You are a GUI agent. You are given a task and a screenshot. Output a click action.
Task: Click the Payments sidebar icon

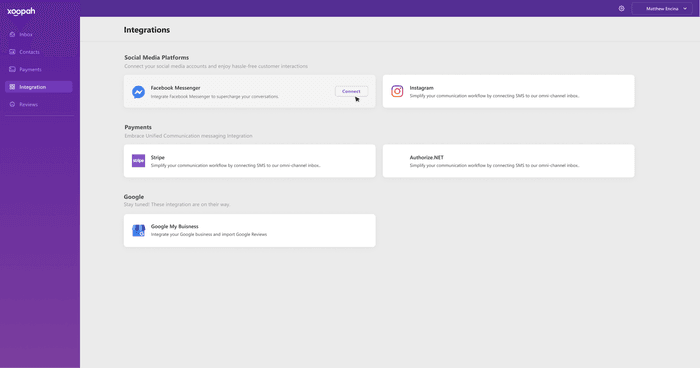(x=12, y=69)
